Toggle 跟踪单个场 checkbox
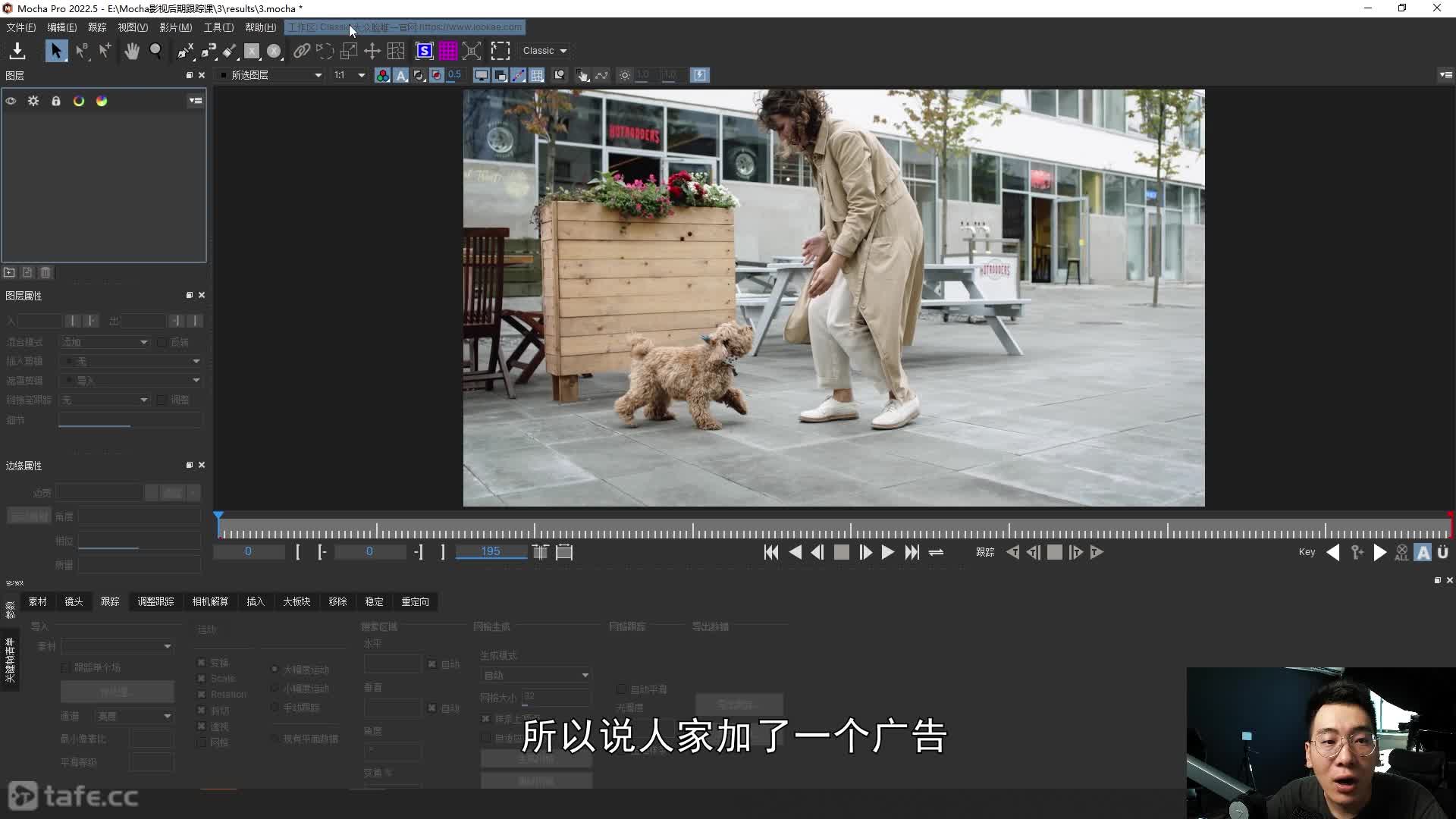 click(65, 667)
